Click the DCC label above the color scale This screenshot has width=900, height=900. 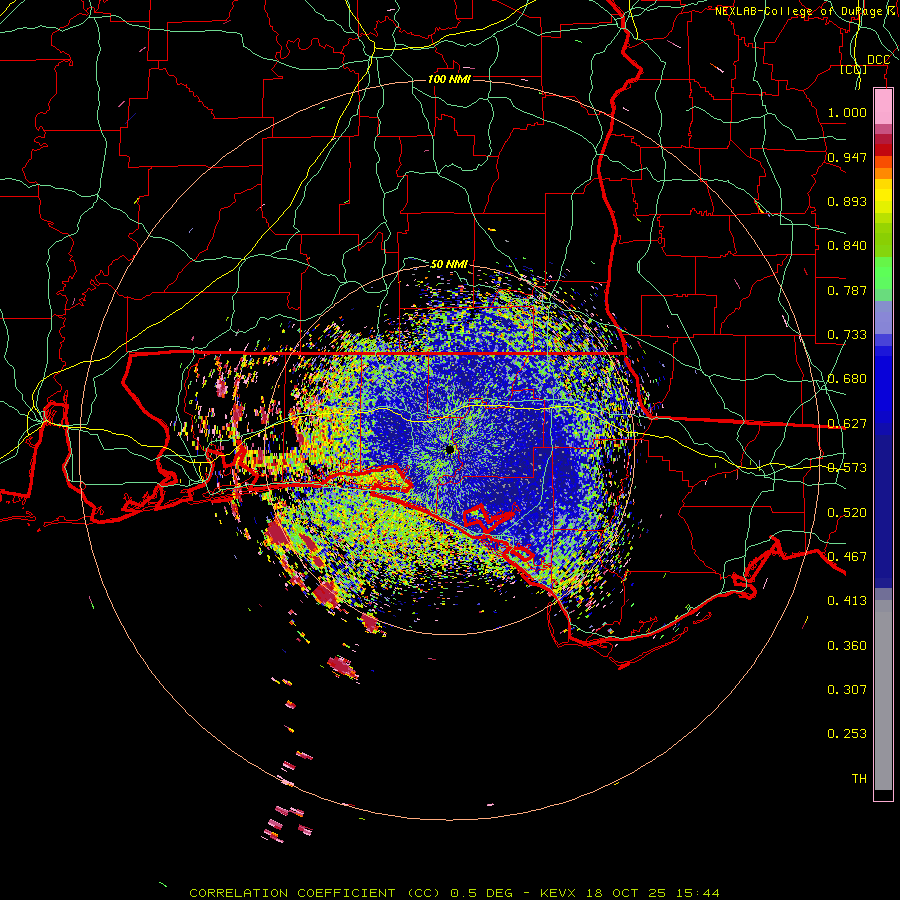(878, 60)
